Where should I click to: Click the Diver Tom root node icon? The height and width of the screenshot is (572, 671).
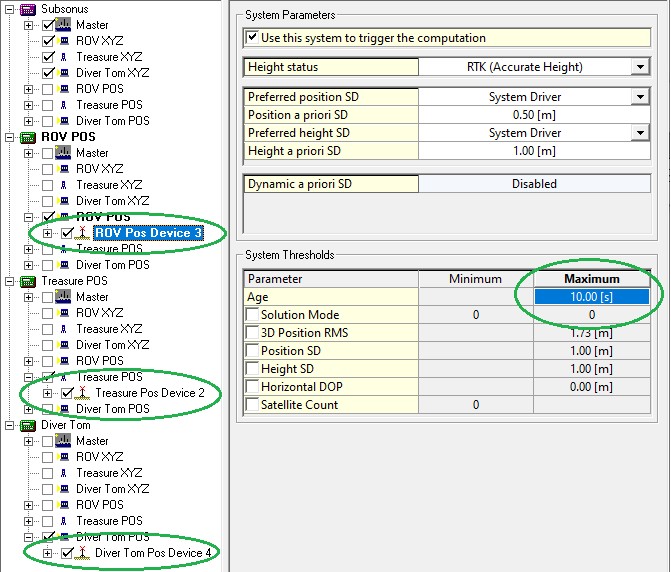pos(28,425)
